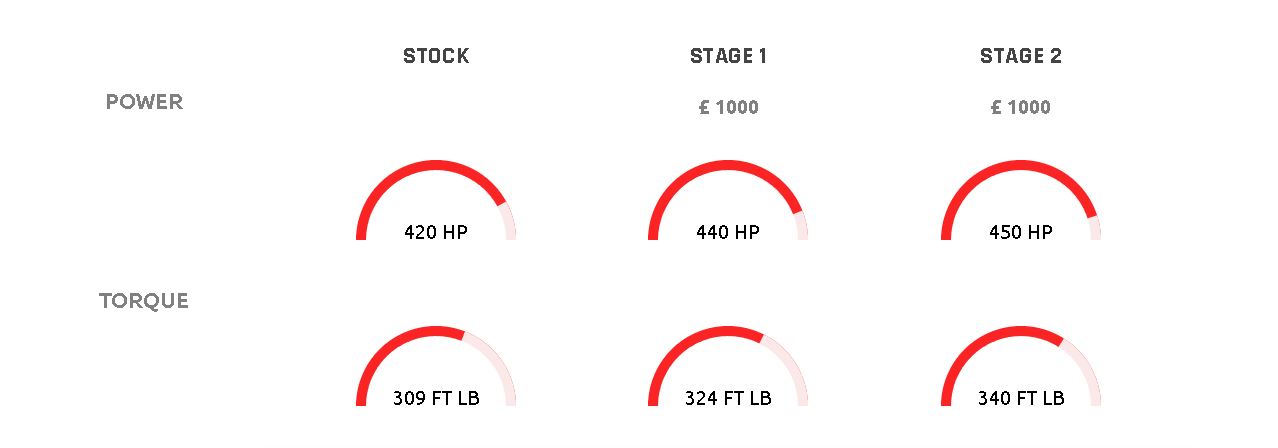Click the £ 1000 price under Stage 1
Screen dimensions: 1278x448
pyautogui.click(x=728, y=107)
